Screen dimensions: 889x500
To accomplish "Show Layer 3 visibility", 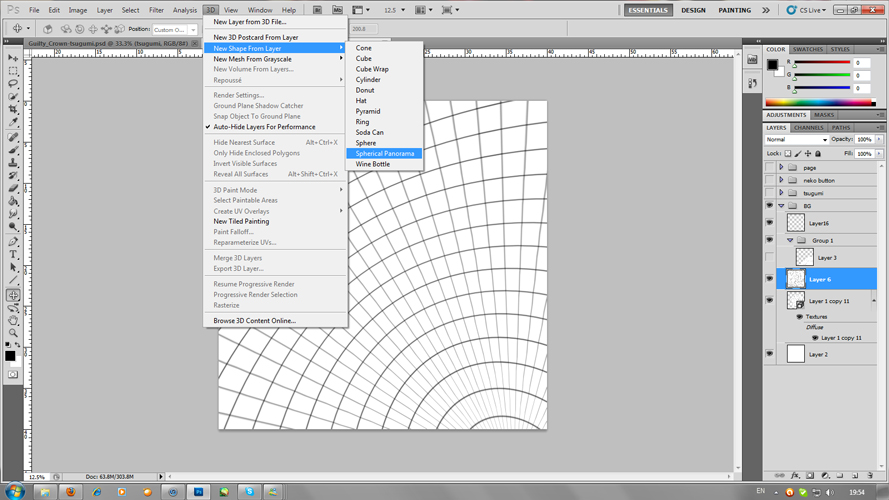I will click(769, 257).
